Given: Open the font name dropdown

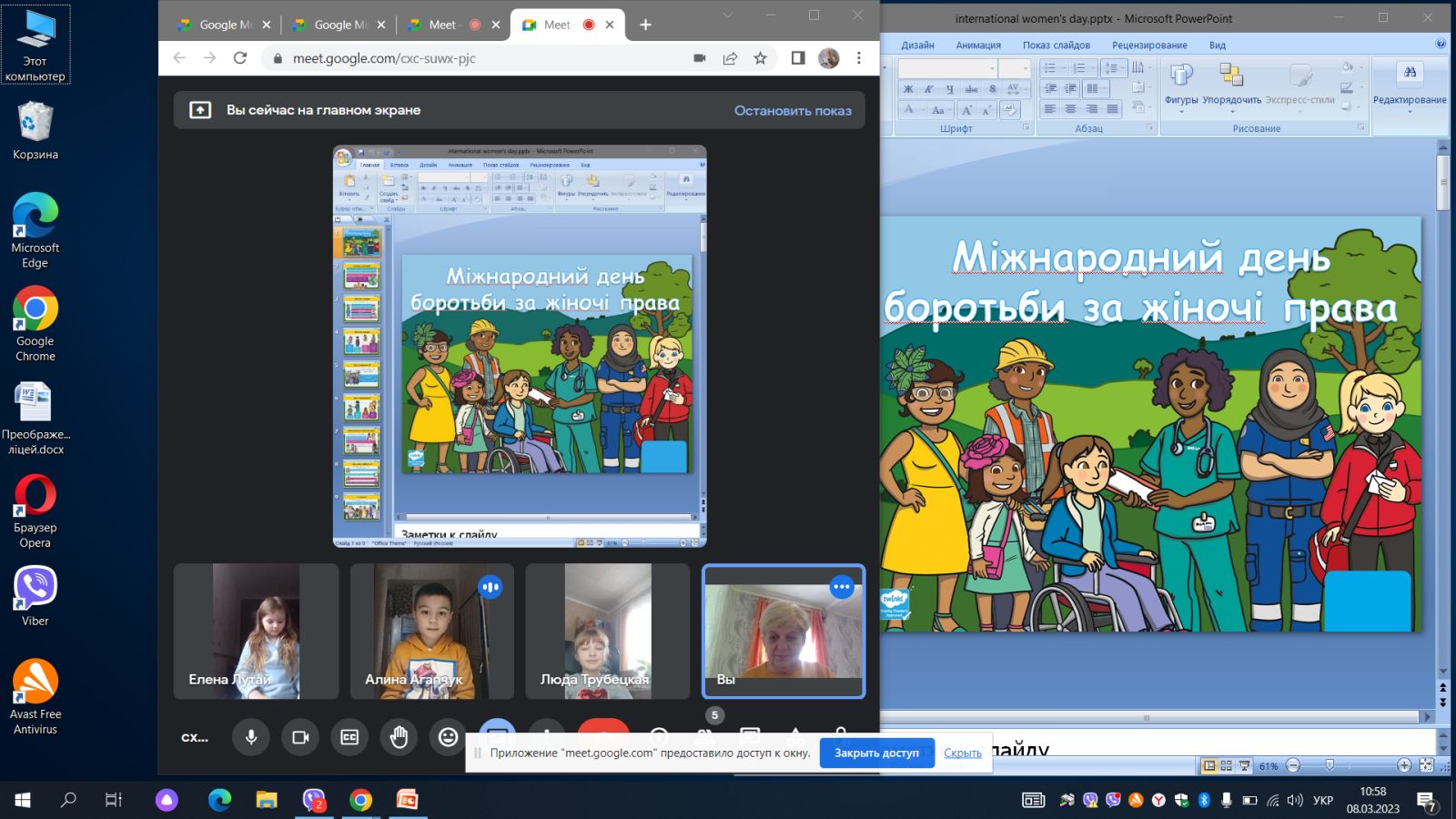Looking at the screenshot, I should [x=992, y=68].
